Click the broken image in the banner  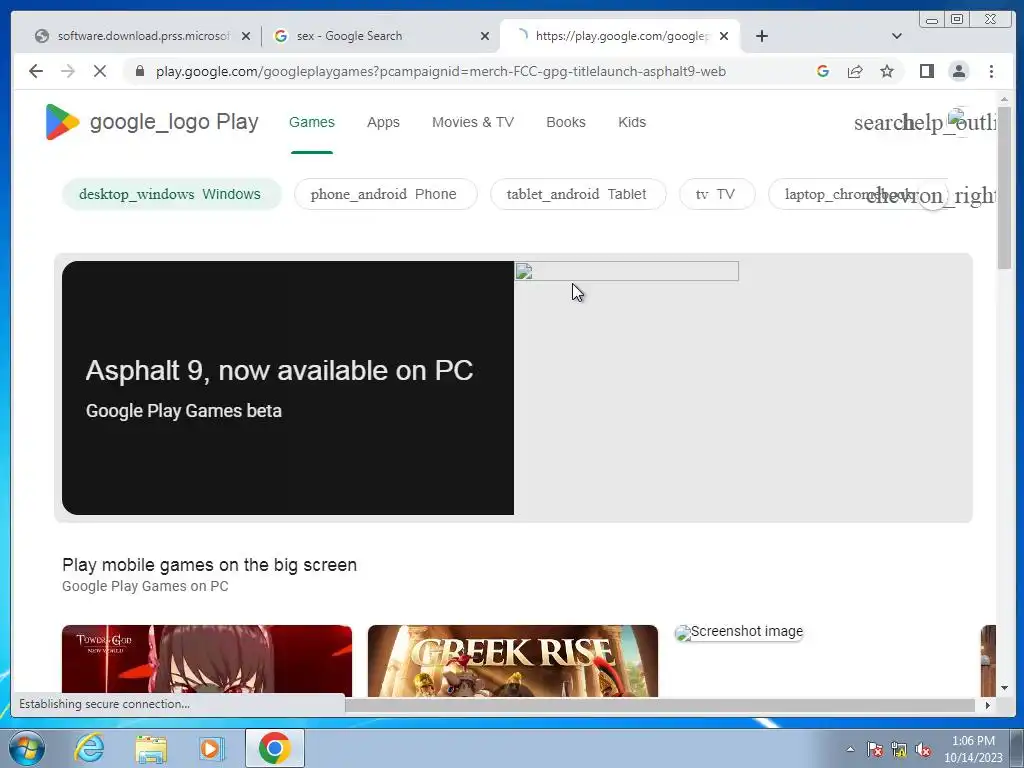pos(626,271)
